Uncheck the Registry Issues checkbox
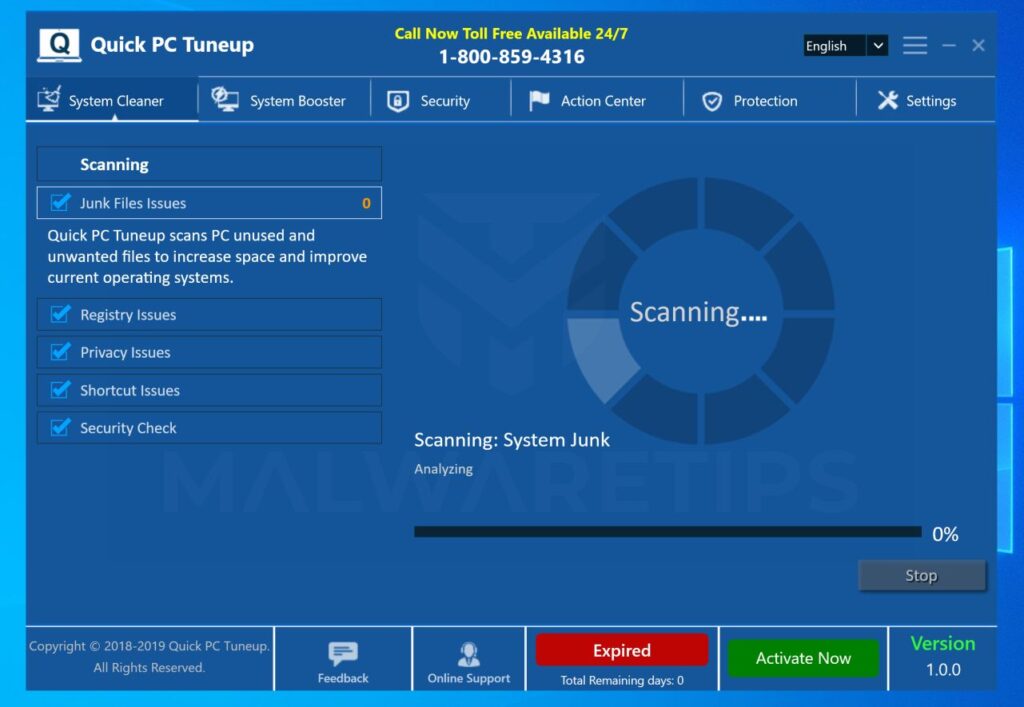Image resolution: width=1024 pixels, height=707 pixels. 60,314
